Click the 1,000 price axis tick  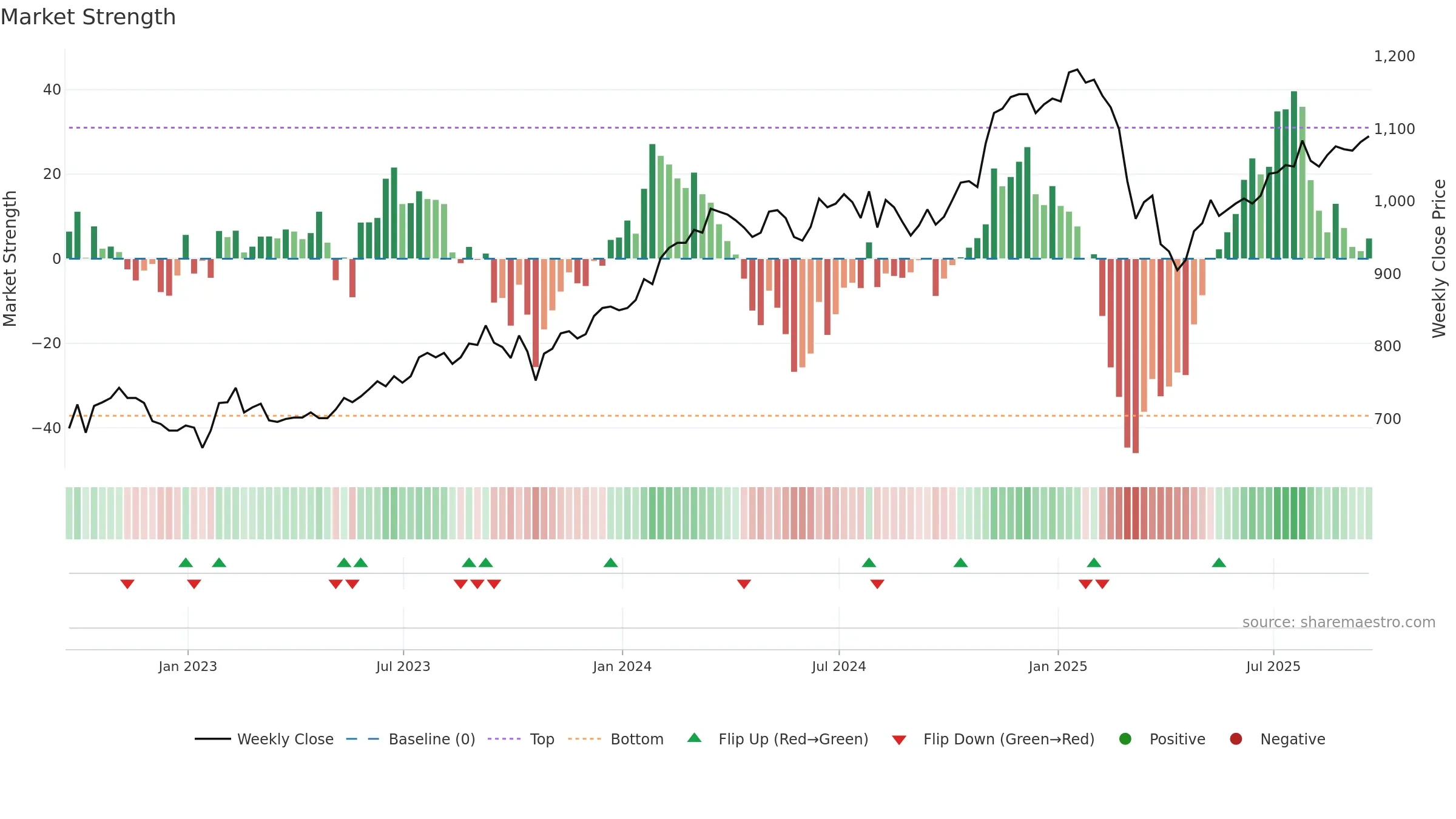(1394, 201)
